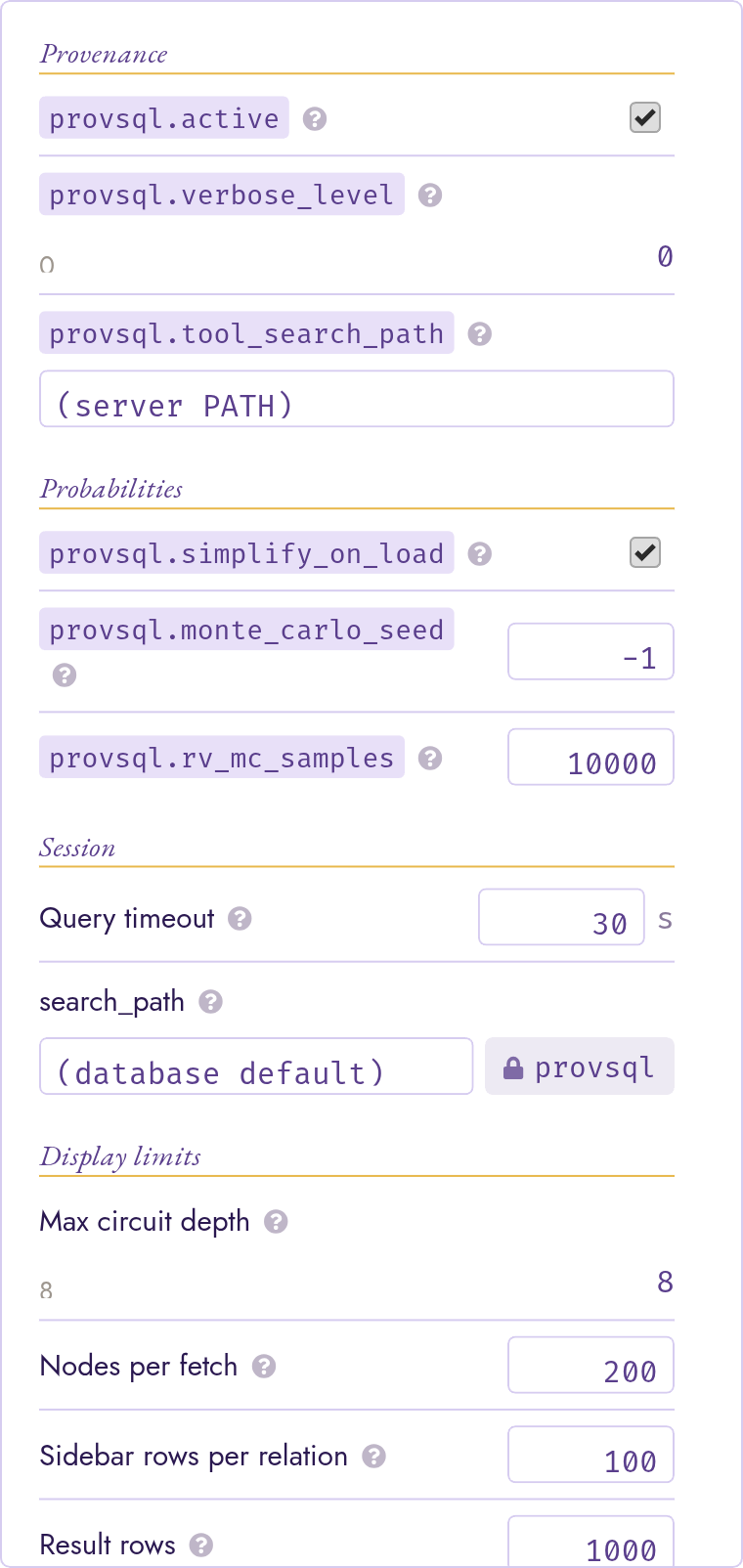This screenshot has height=1568, width=743.
Task: Click help icon next to provsql.active
Action: point(315,119)
